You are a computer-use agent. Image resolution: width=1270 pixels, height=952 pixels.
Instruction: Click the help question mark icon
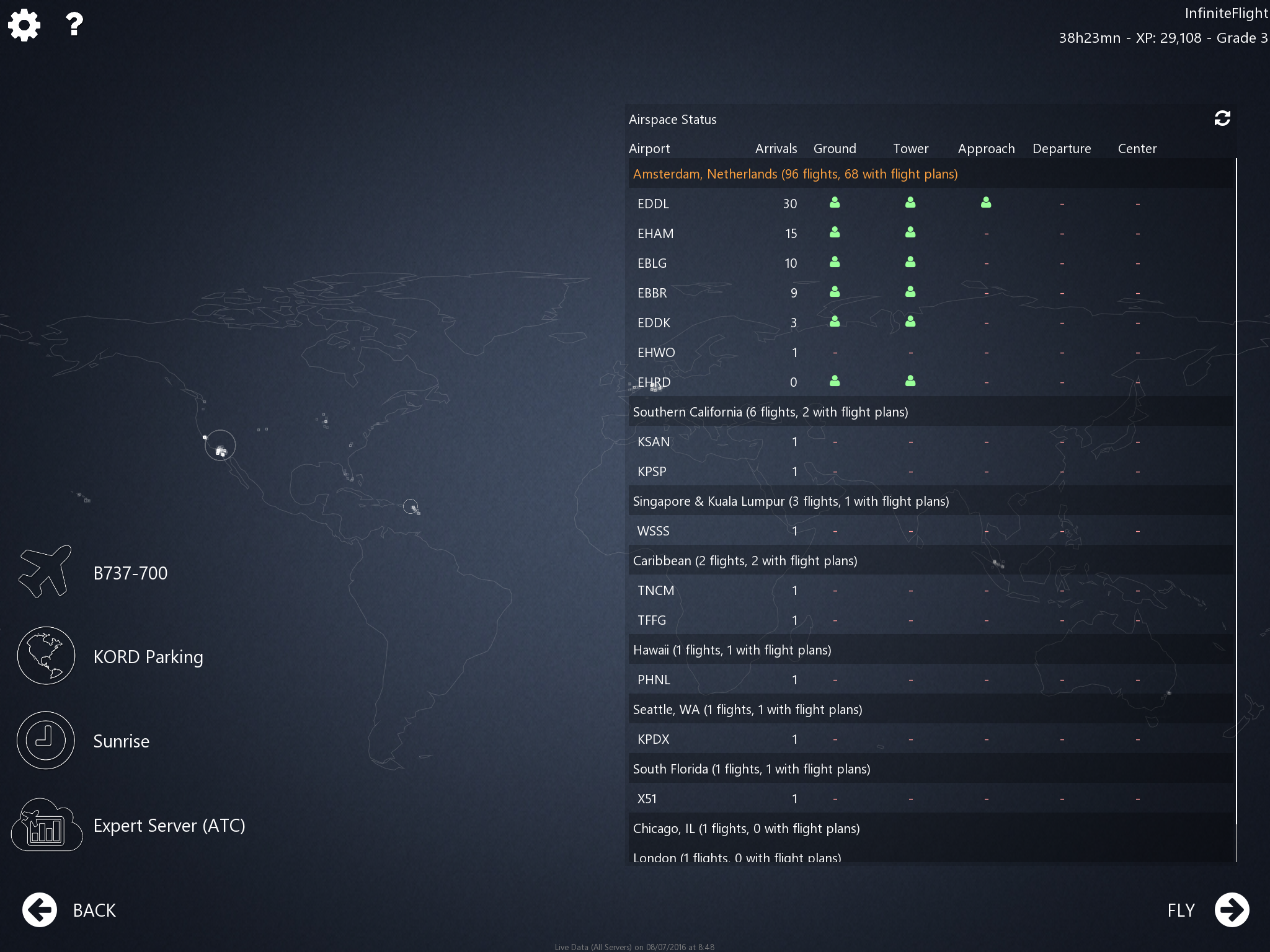click(x=74, y=25)
